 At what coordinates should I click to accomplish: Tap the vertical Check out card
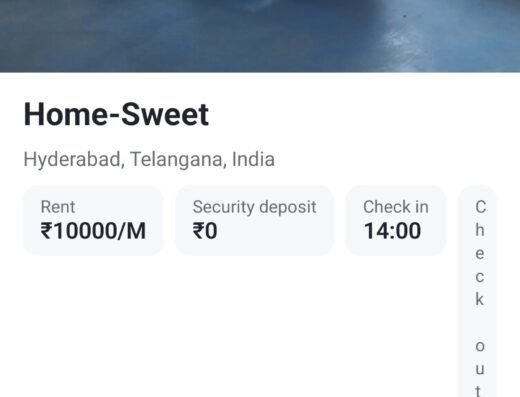click(x=478, y=291)
